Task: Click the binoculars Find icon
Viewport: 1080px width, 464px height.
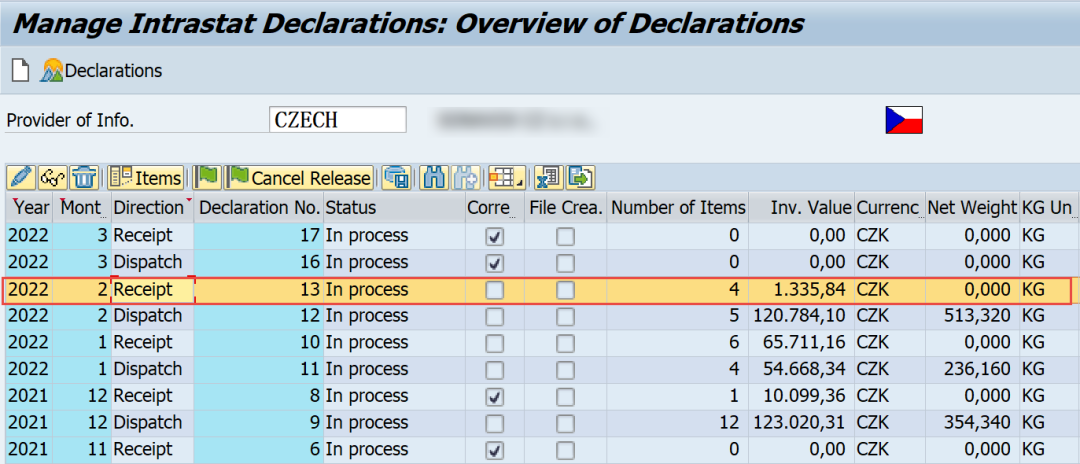Action: [x=434, y=178]
